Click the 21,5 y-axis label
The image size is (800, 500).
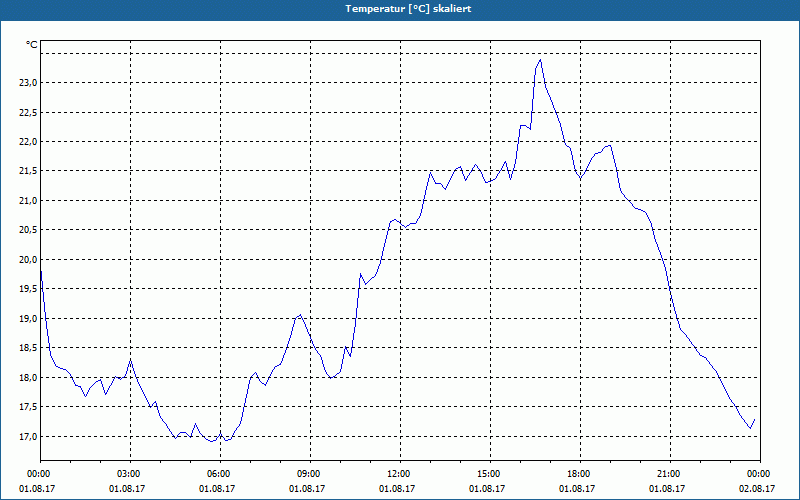(x=28, y=171)
